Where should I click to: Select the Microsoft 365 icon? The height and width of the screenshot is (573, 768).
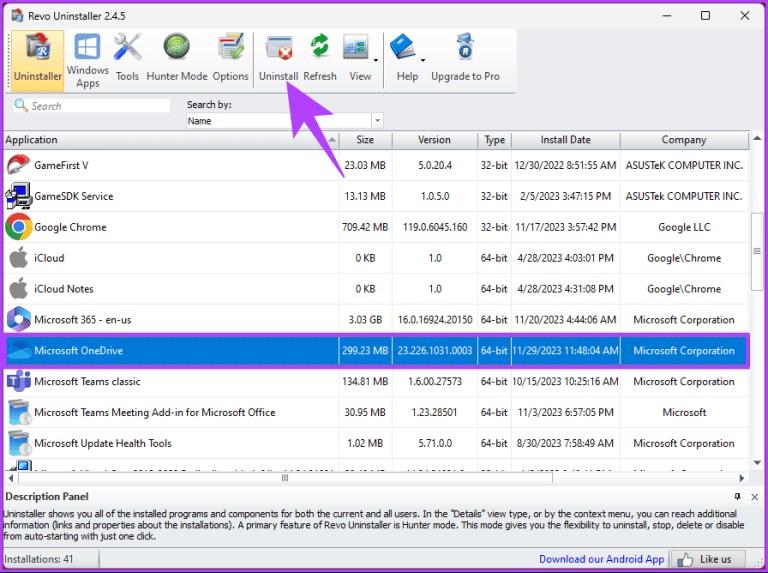tap(18, 319)
